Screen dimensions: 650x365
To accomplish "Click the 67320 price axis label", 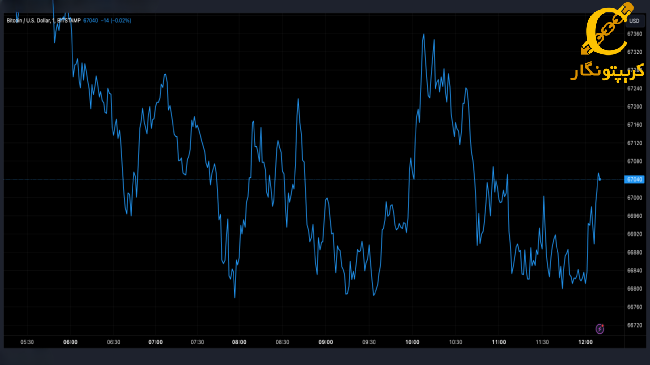I will point(635,52).
